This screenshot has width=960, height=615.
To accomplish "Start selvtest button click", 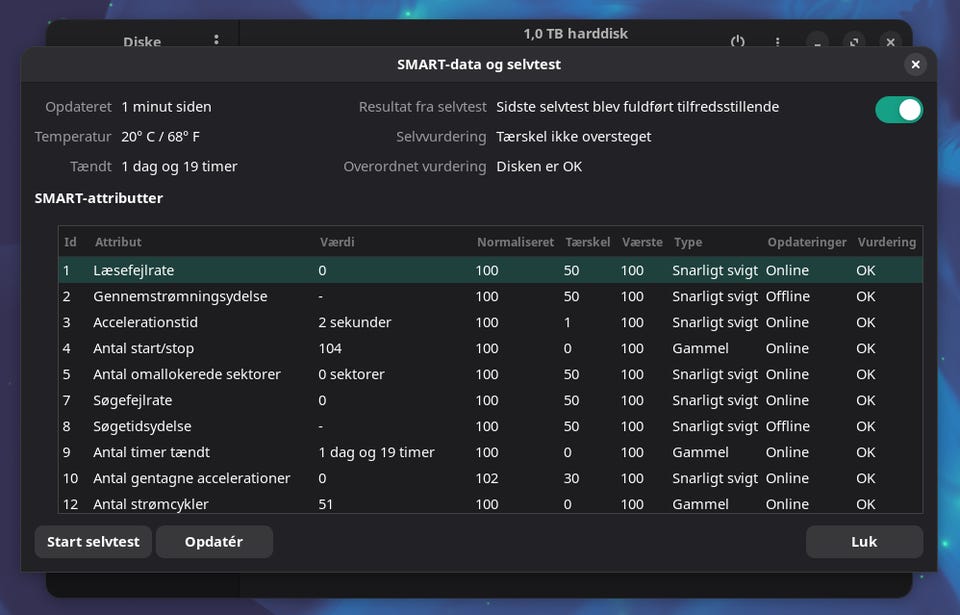I will pyautogui.click(x=94, y=542).
